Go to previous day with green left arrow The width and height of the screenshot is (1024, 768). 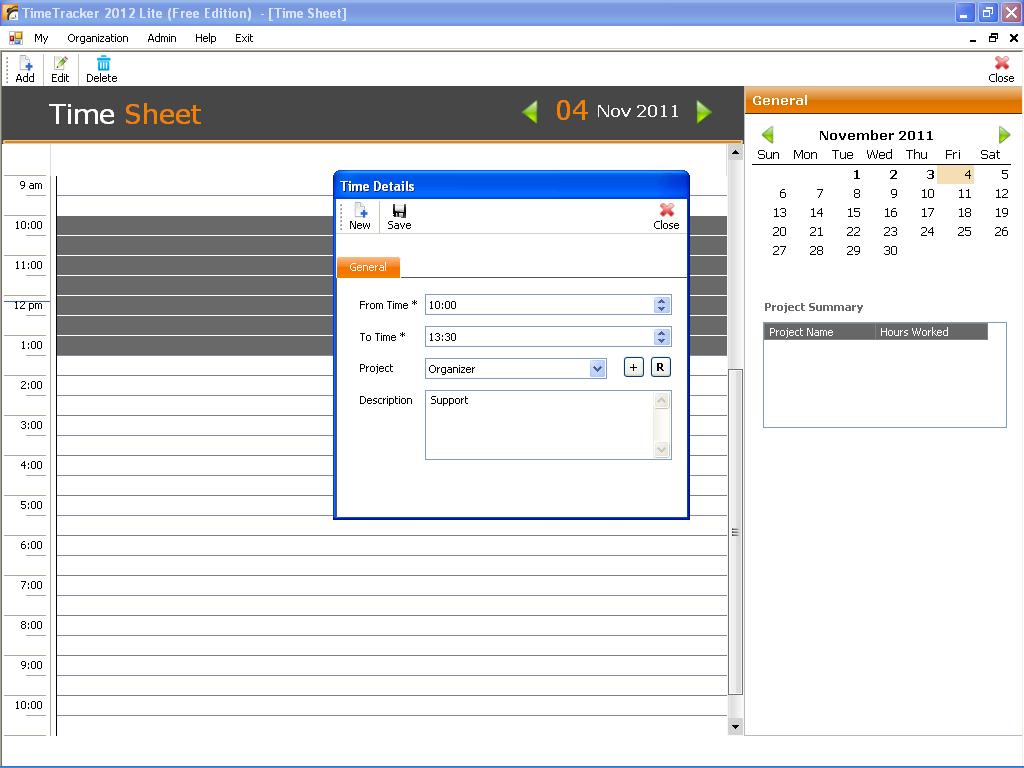[x=530, y=112]
